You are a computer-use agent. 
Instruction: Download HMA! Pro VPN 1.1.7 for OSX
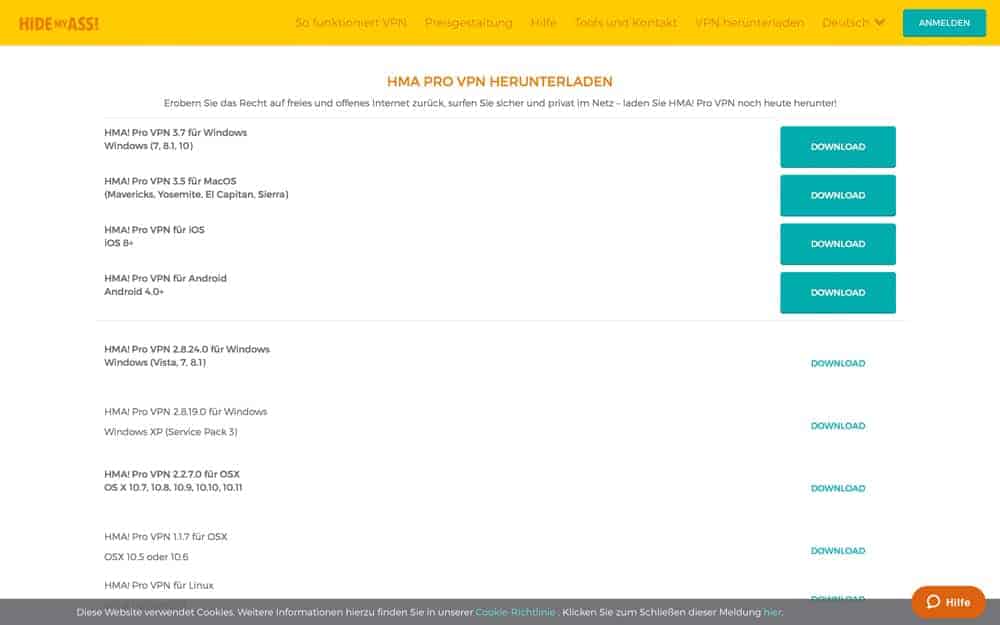(x=837, y=551)
